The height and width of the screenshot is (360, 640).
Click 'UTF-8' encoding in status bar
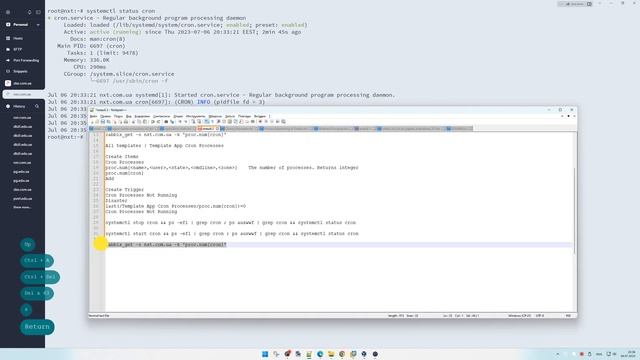click(x=540, y=316)
